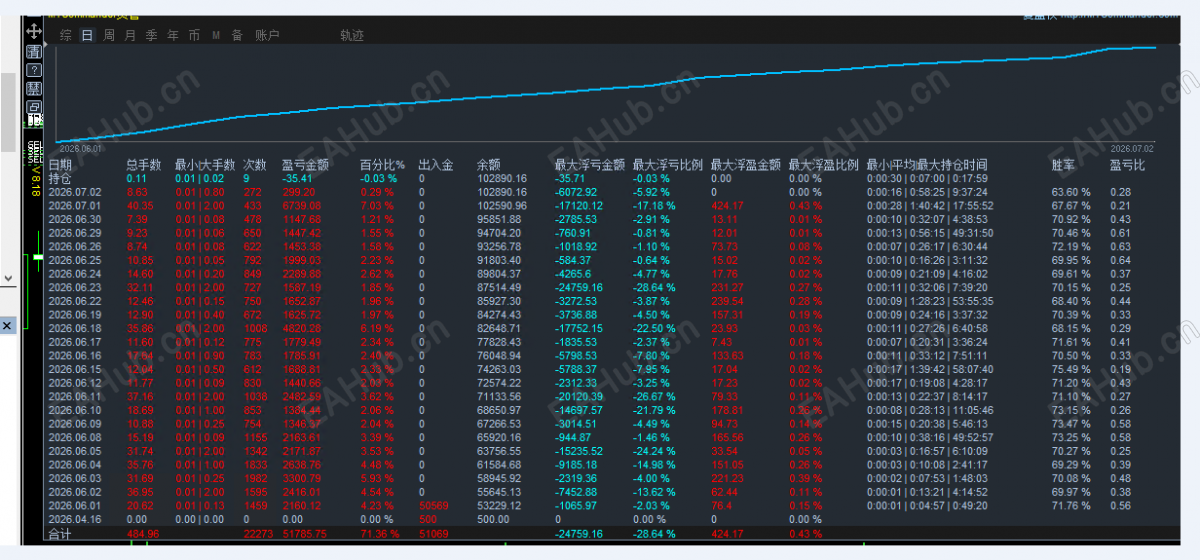Click the 胜率 column header

[x=1064, y=165]
